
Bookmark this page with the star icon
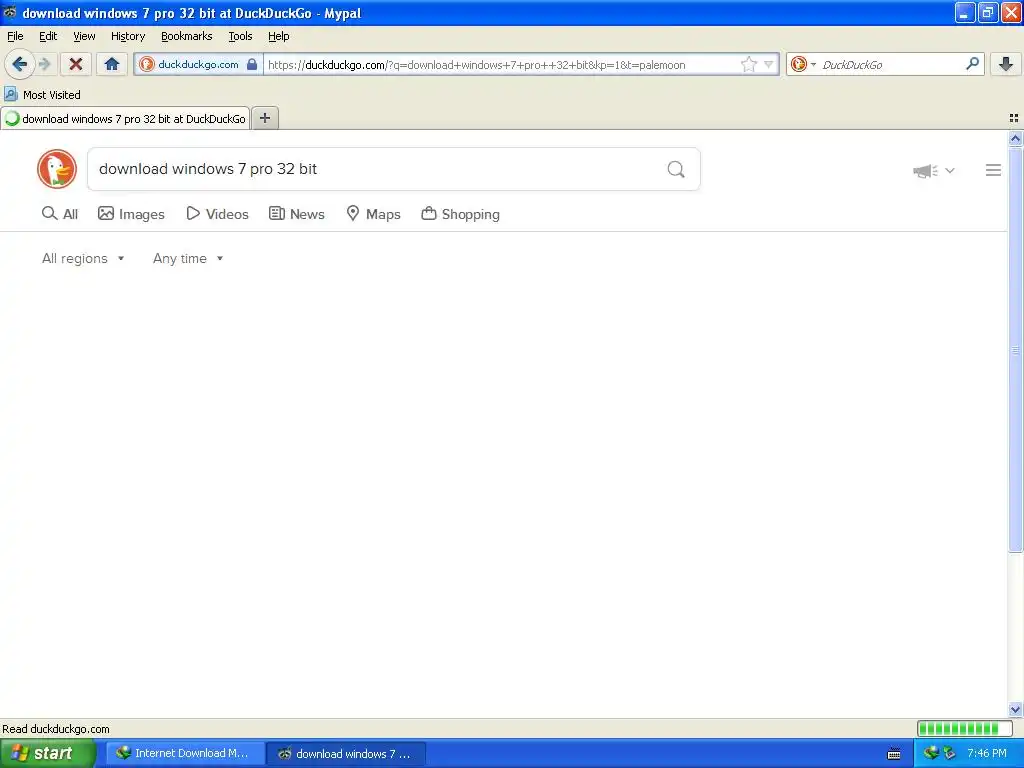pos(748,64)
